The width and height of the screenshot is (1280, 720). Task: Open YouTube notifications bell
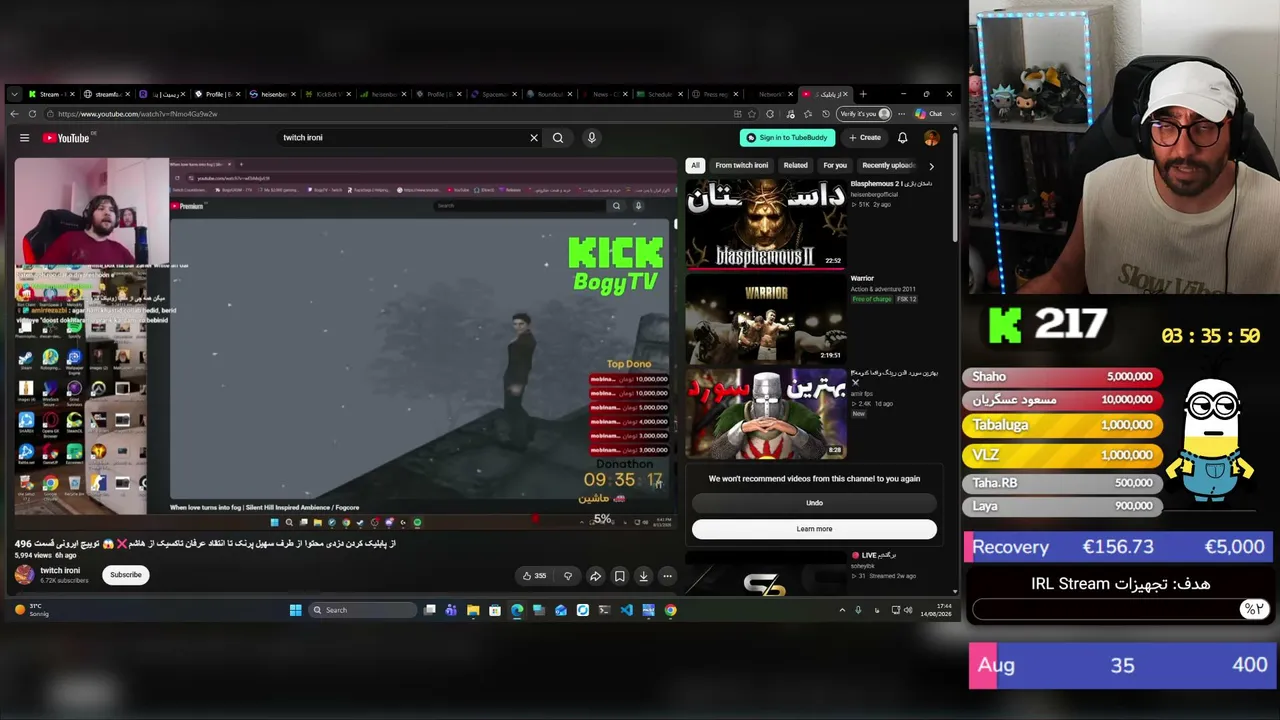point(902,138)
